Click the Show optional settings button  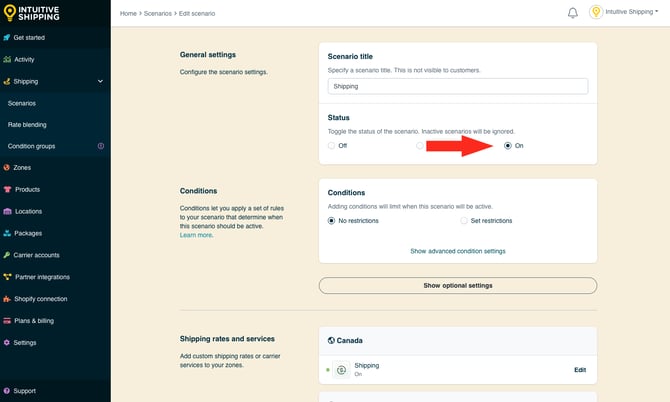point(457,286)
